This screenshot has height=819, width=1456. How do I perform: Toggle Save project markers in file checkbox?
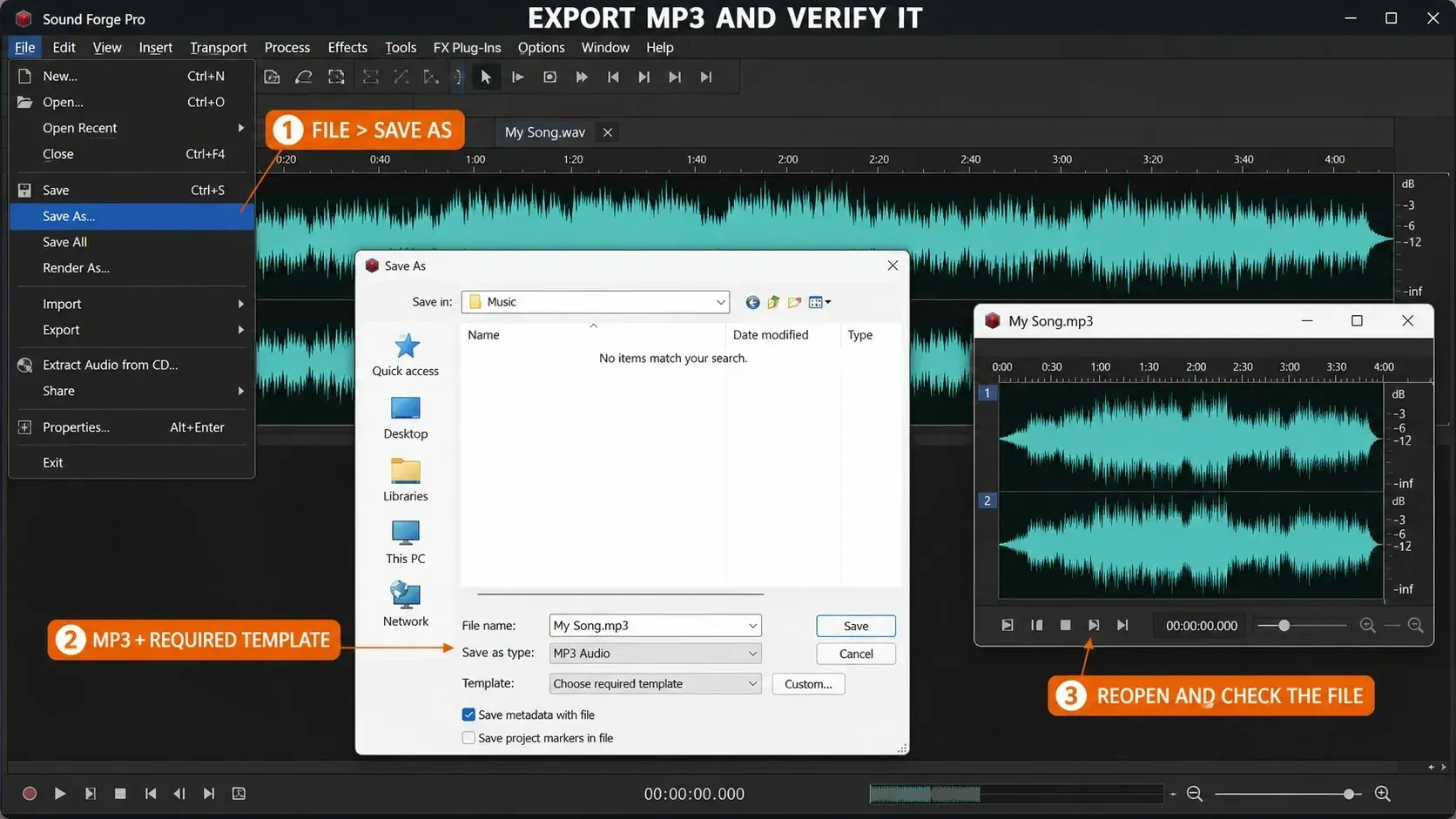click(x=468, y=738)
